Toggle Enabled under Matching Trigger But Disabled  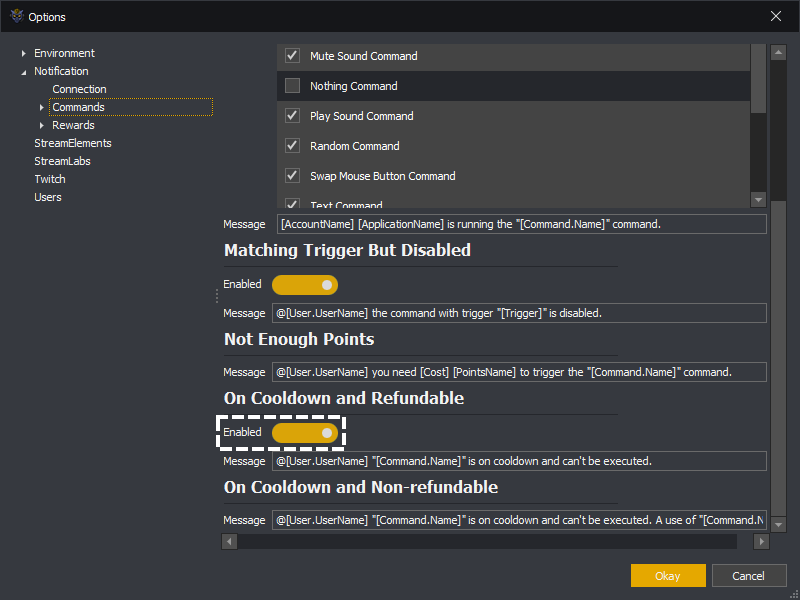coord(305,285)
